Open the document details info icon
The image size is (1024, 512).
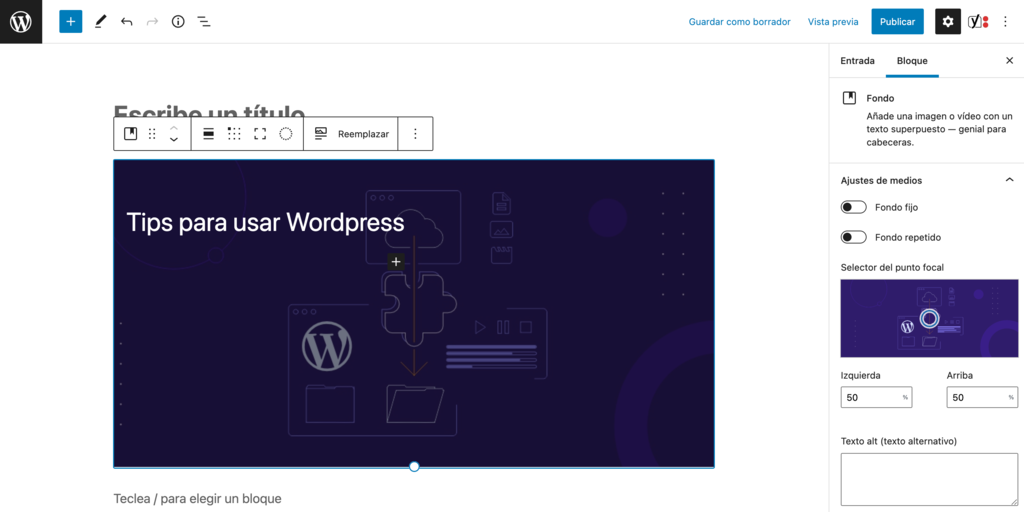tap(178, 22)
